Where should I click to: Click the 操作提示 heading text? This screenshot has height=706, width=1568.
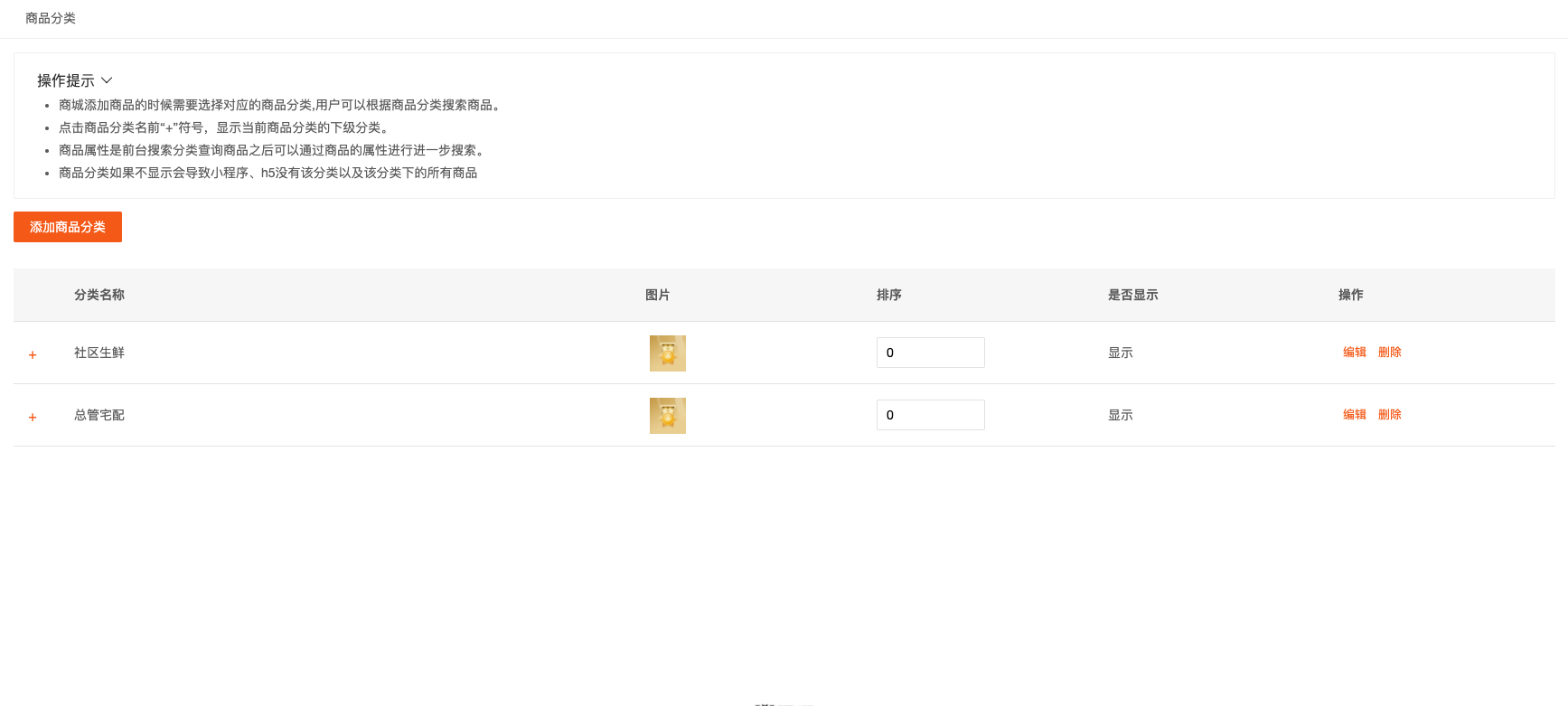click(x=66, y=80)
